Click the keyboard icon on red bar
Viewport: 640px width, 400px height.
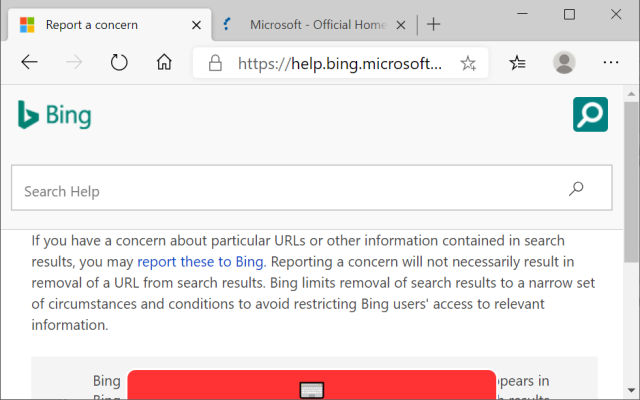click(311, 389)
